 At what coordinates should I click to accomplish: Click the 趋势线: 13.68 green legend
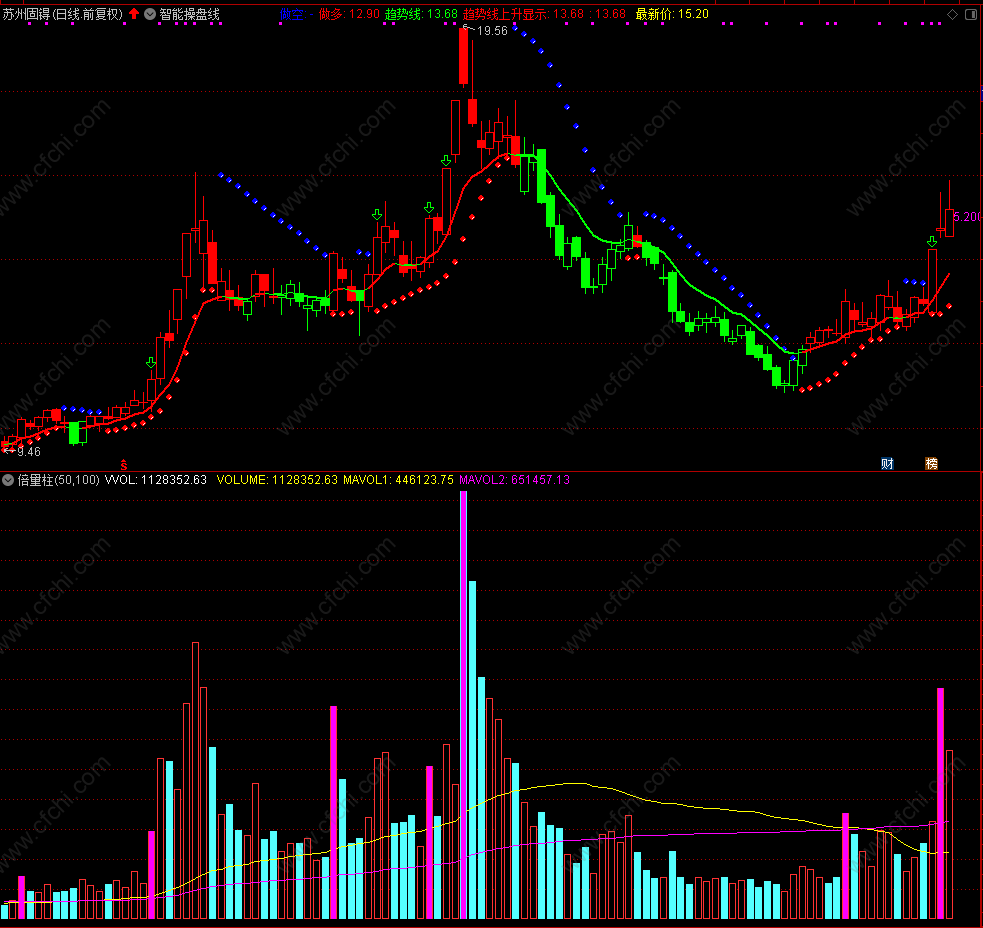[421, 14]
